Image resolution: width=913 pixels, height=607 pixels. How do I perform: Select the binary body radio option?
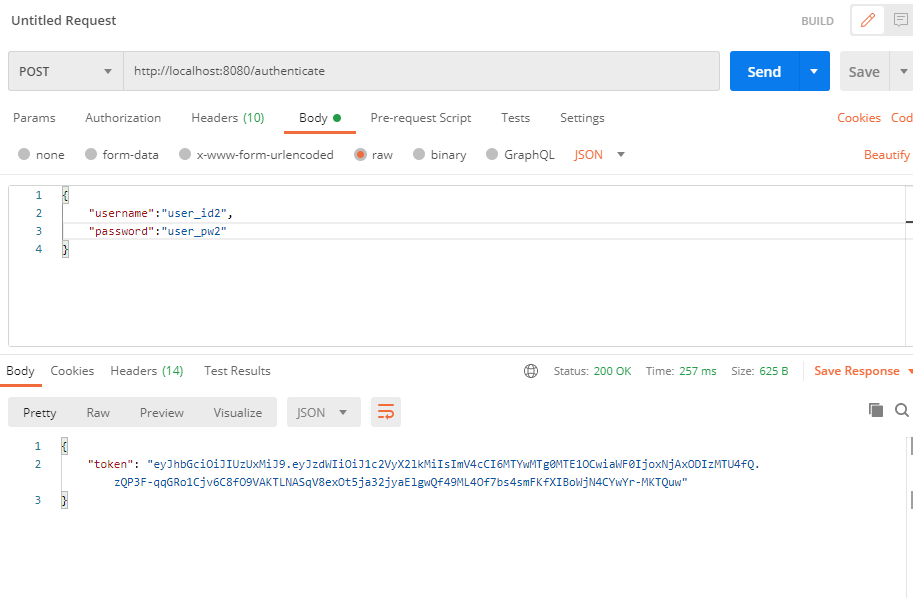click(x=419, y=154)
